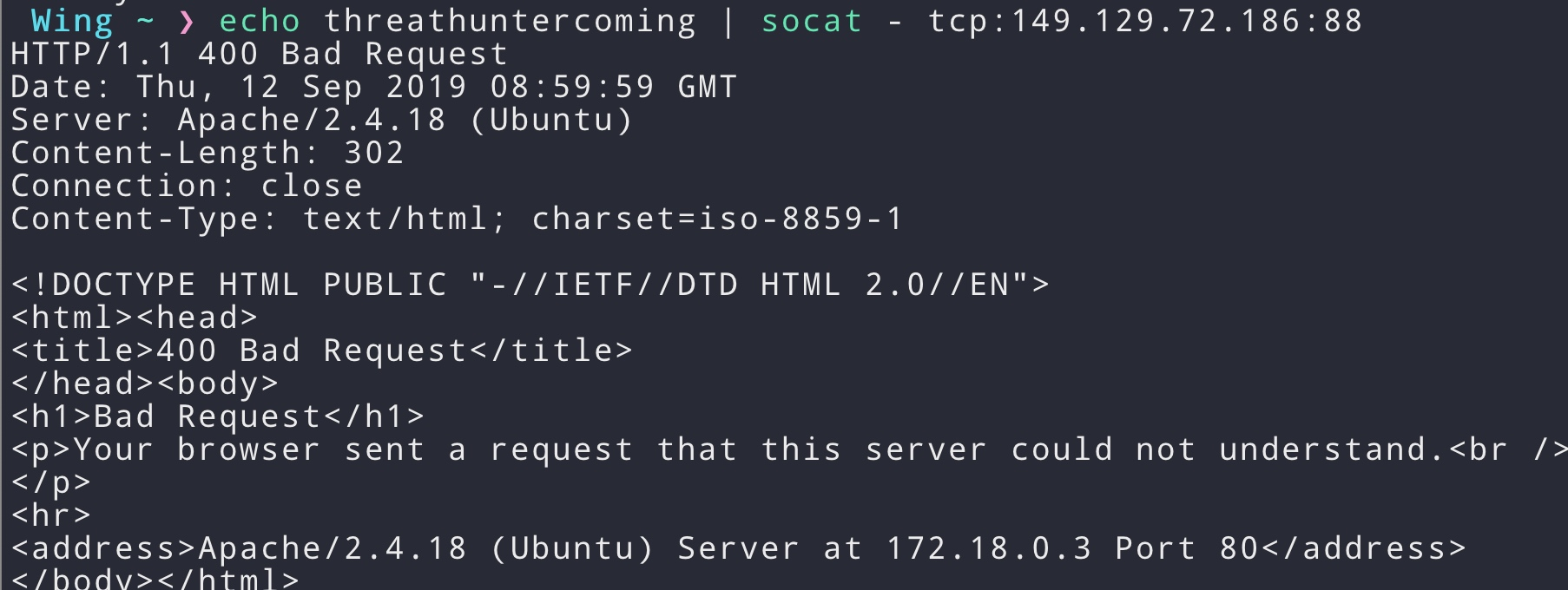Viewport: 1568px width, 590px height.
Task: Click the Content-Type charset=iso-8859-1 line
Action: click(457, 219)
